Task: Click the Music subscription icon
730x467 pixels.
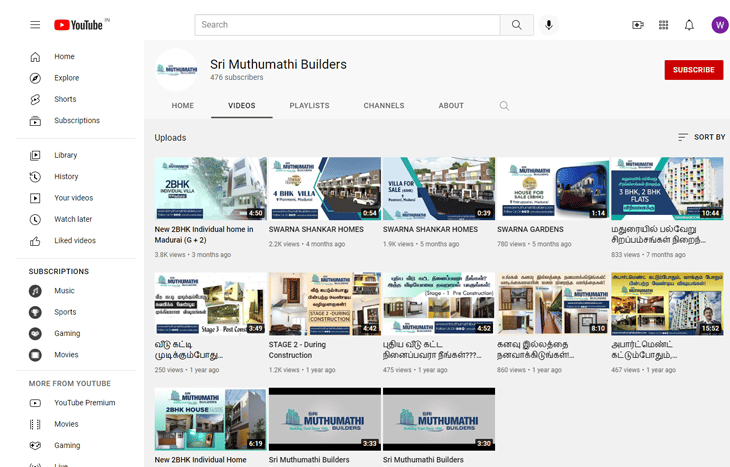Action: point(35,291)
